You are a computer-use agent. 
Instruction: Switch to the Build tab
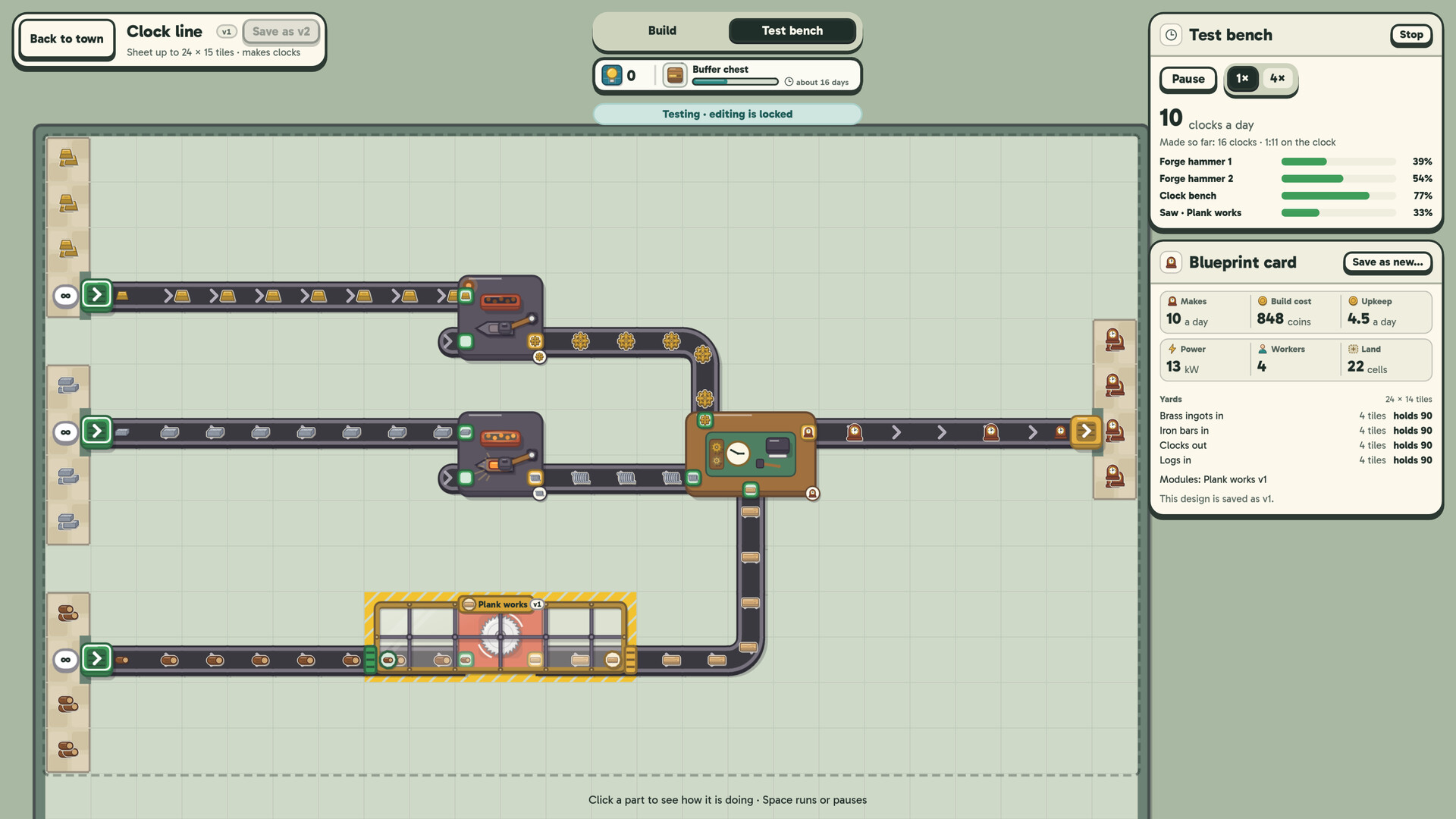click(x=662, y=30)
